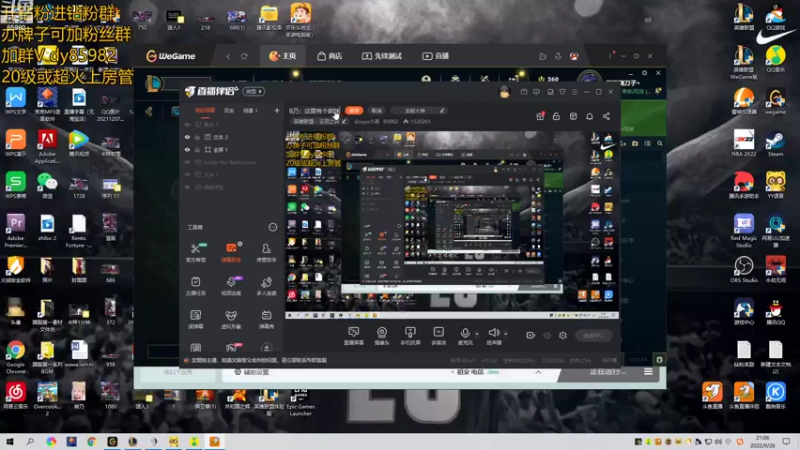The height and width of the screenshot is (450, 800).
Task: Open the 读弹幕 tool in toolbox
Action: (x=195, y=319)
